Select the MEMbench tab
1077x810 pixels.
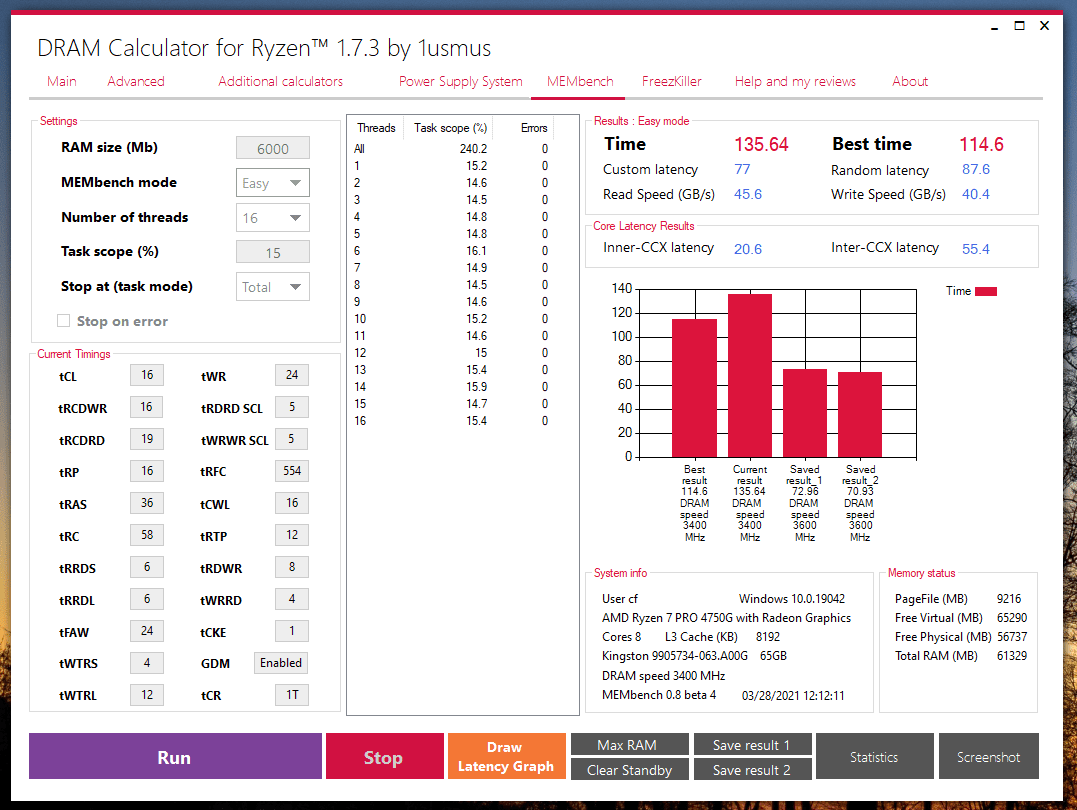click(x=580, y=81)
